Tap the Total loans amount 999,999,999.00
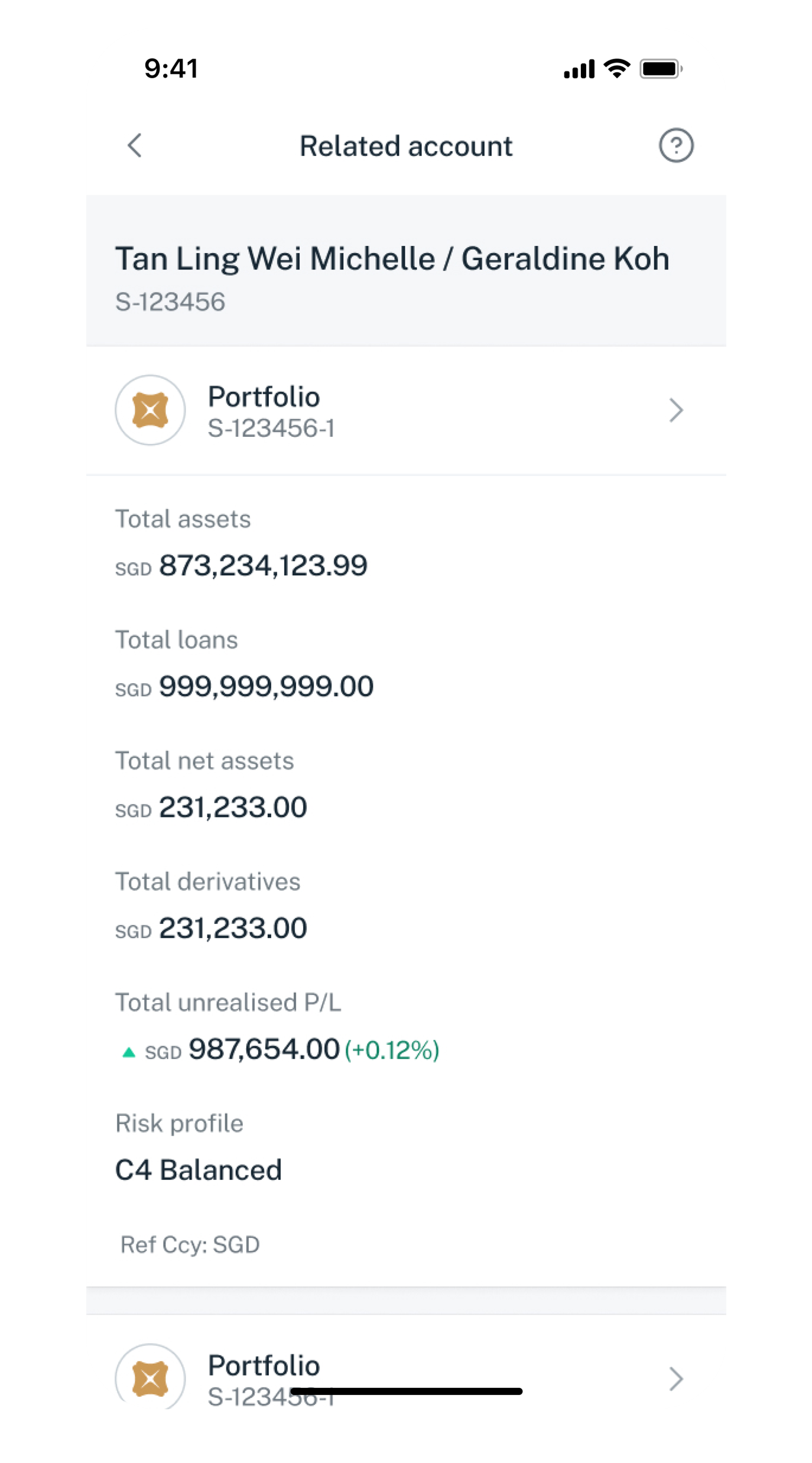812x1463 pixels. [266, 686]
